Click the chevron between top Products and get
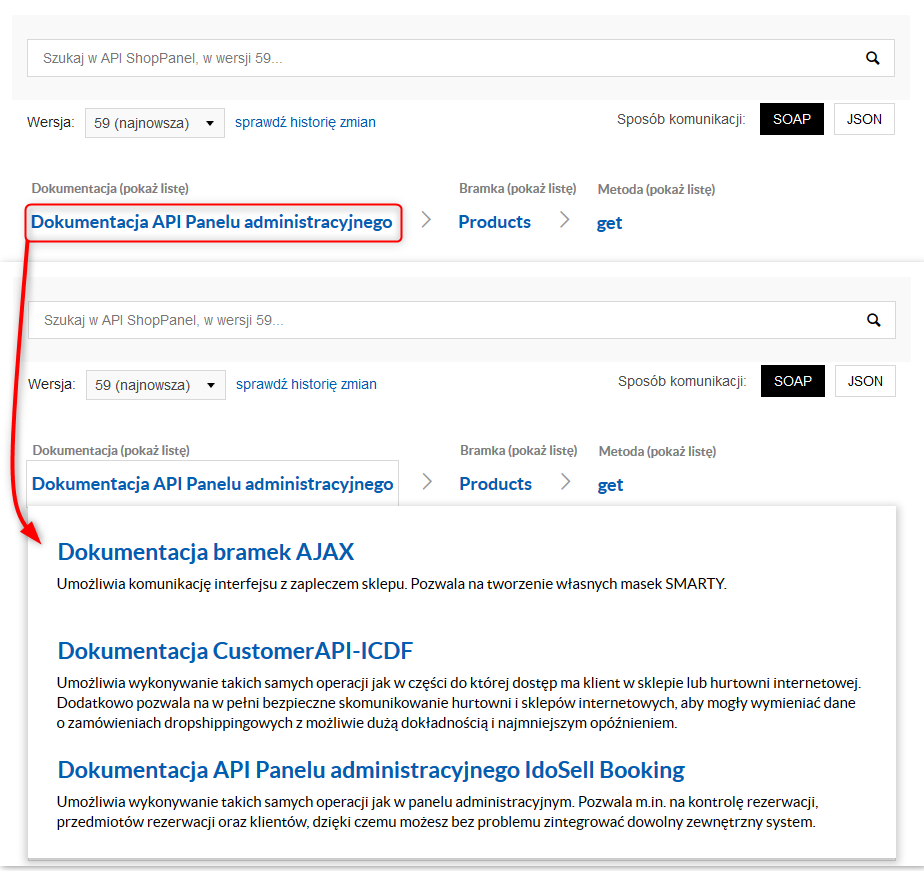This screenshot has height=871, width=924. pos(565,220)
